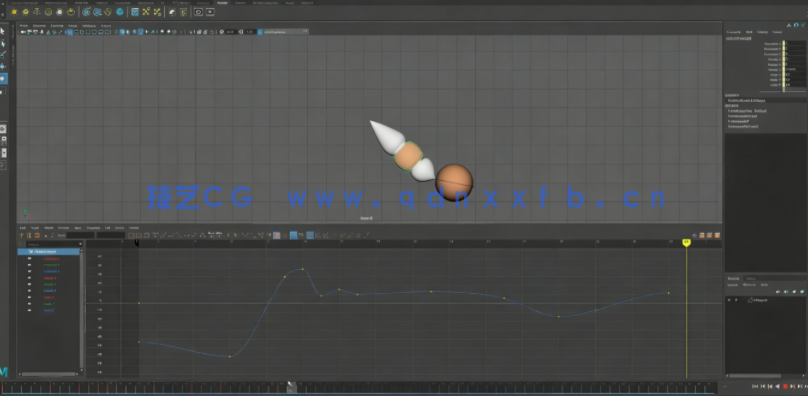Open Camera Attributes from viewport toolbar
The image size is (808, 396).
click(35, 32)
